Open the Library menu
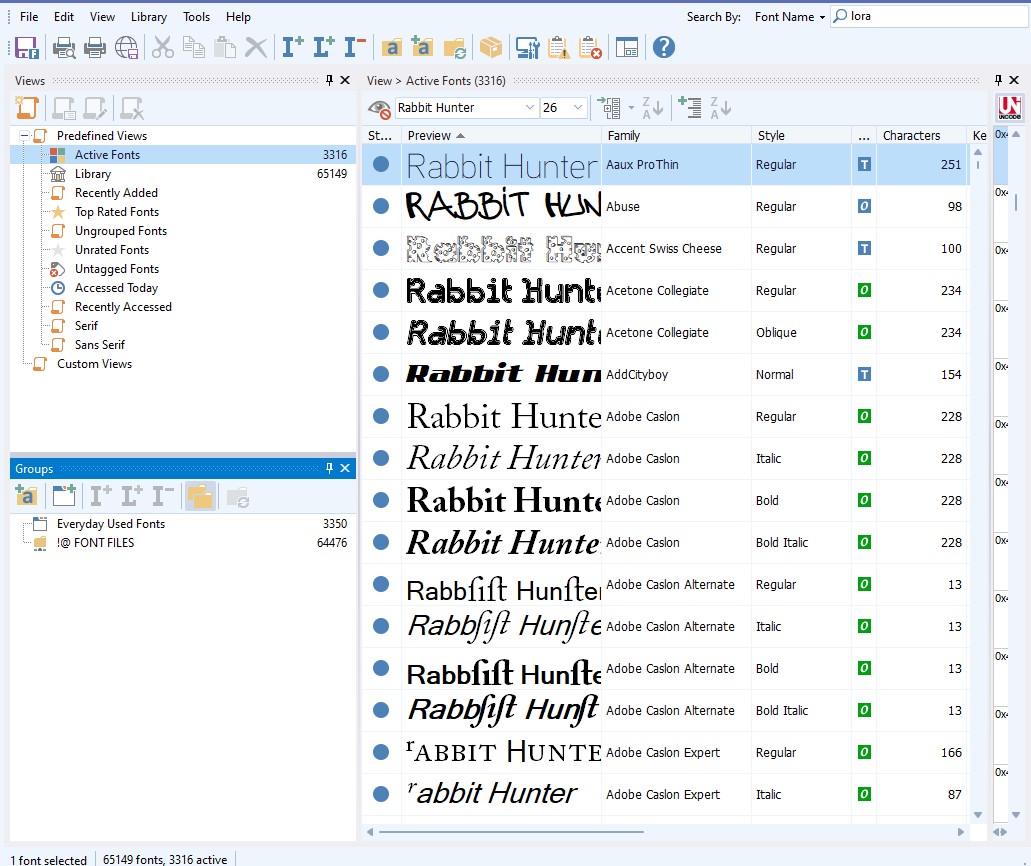The width and height of the screenshot is (1031, 866). coord(149,16)
